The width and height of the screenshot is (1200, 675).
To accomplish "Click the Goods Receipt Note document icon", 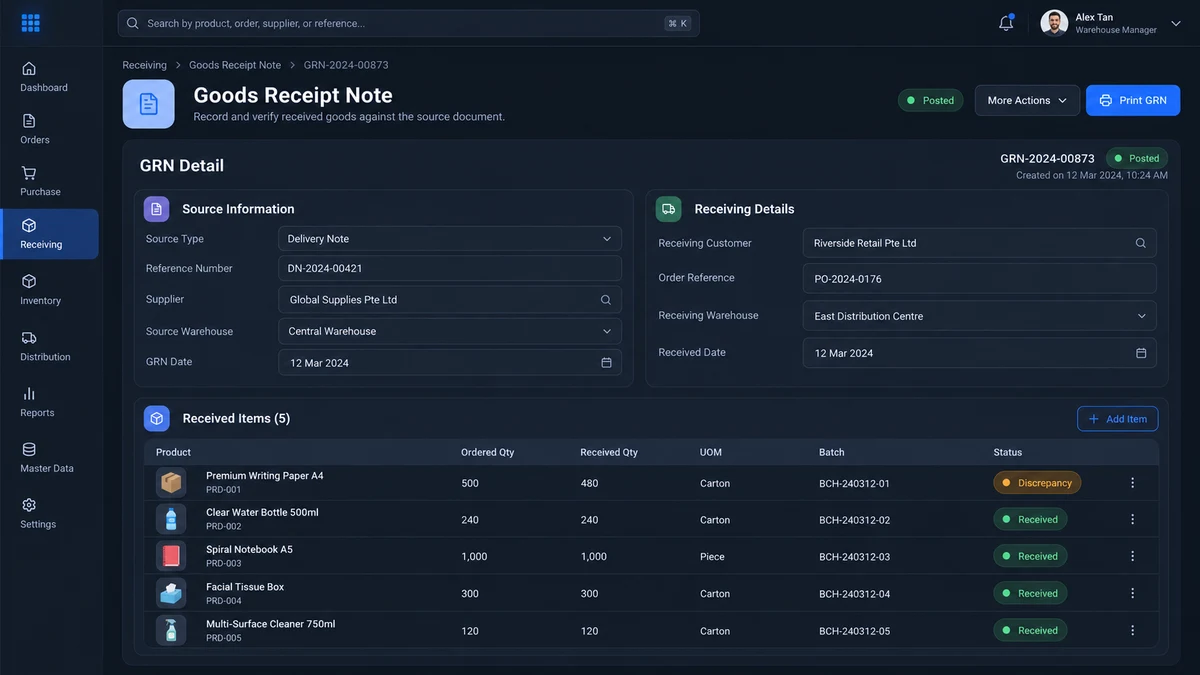I will pyautogui.click(x=148, y=104).
